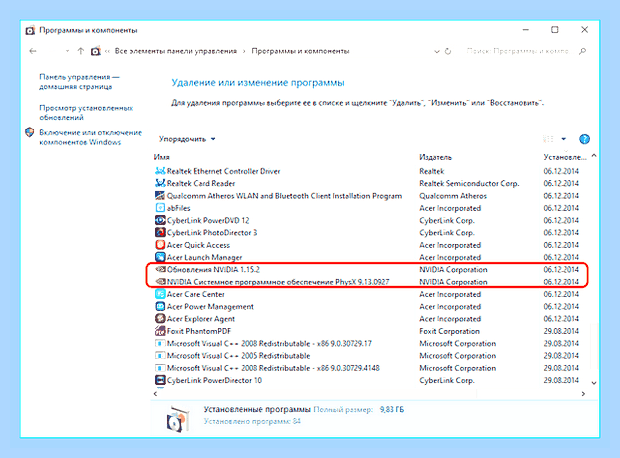Click the NVIDIA PhysX 9.13.0927 icon
The height and width of the screenshot is (458, 620).
(160, 282)
